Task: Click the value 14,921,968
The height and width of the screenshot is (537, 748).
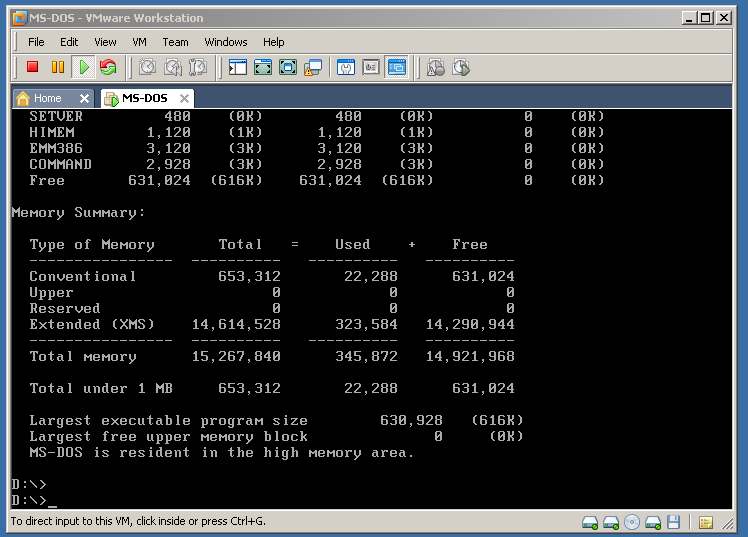Action: (x=470, y=356)
